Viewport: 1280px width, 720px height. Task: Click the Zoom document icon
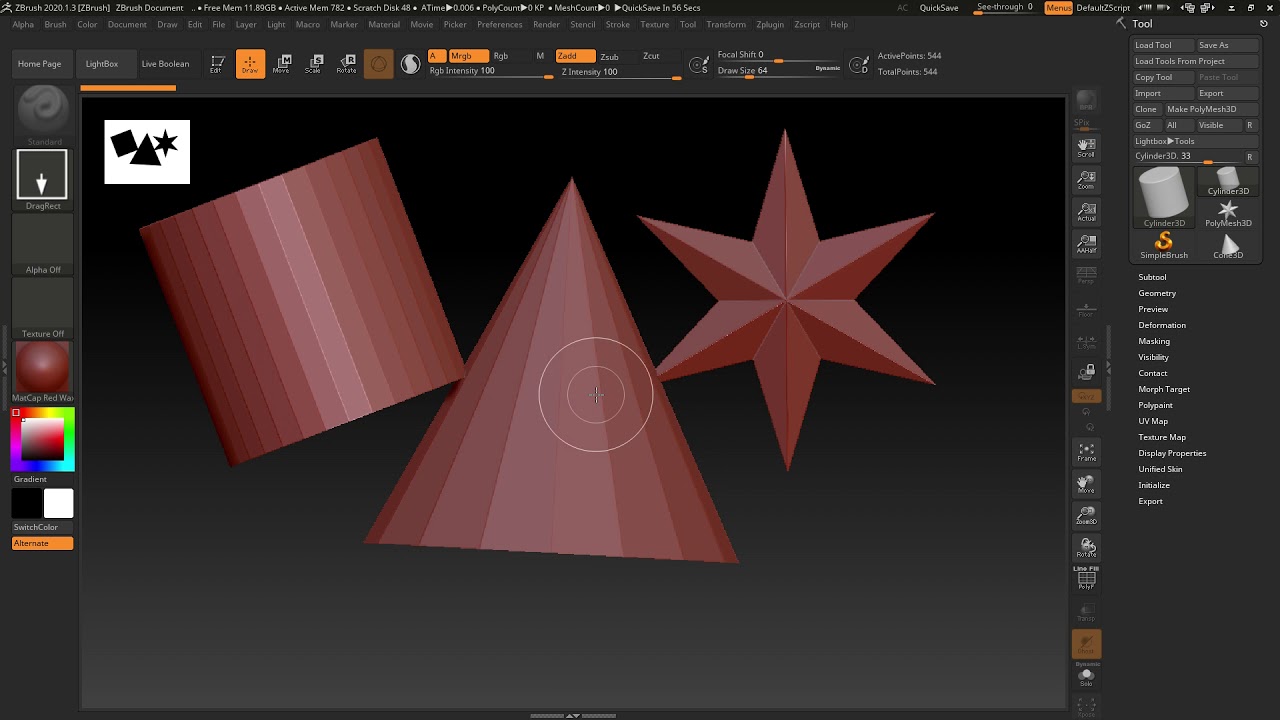1086,180
